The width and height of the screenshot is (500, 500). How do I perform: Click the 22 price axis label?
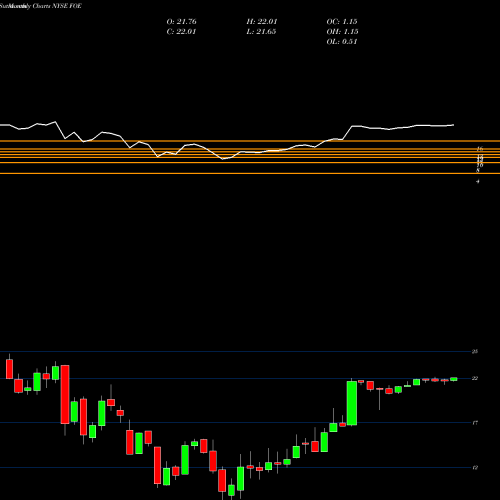(475, 378)
